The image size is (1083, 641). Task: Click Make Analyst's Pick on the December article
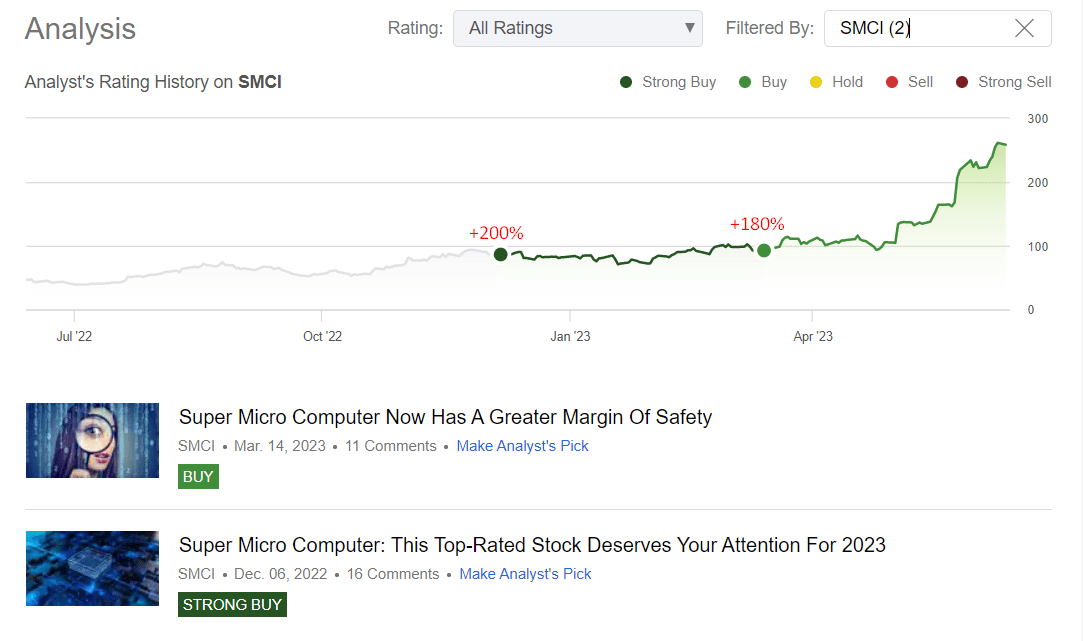click(525, 573)
